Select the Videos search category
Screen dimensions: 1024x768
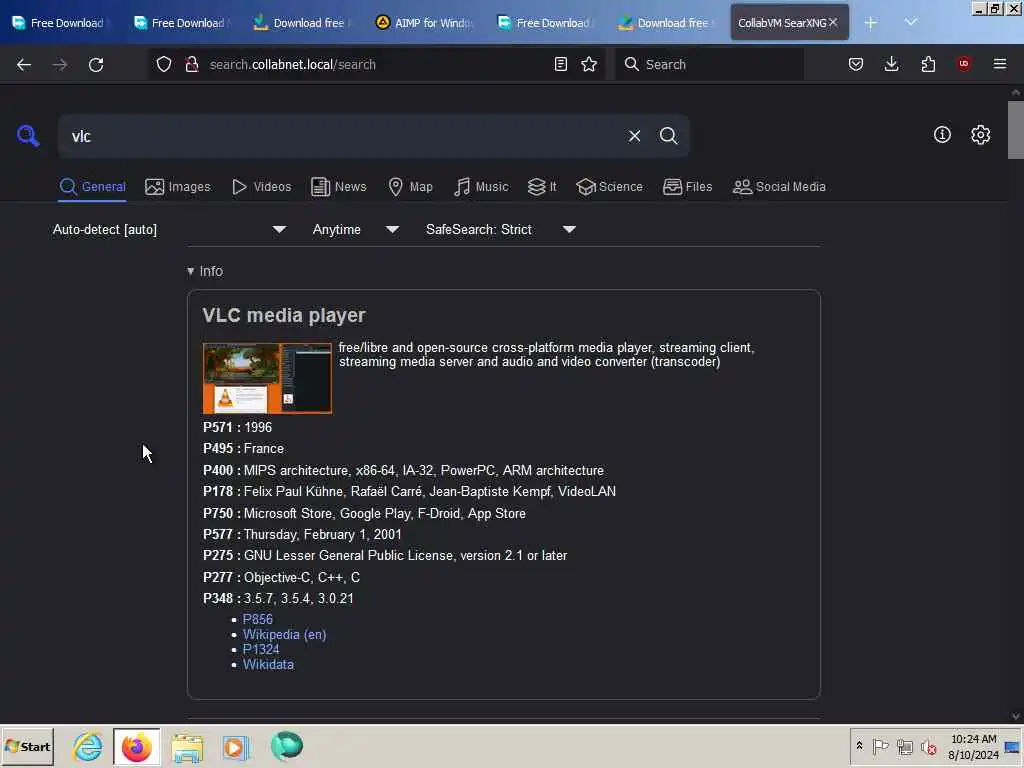click(262, 187)
